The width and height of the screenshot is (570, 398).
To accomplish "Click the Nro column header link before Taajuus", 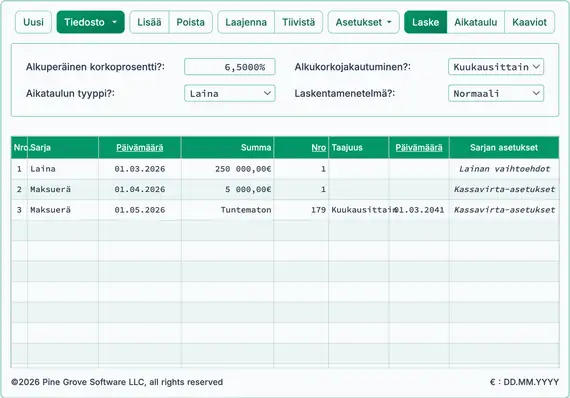I will pos(318,148).
